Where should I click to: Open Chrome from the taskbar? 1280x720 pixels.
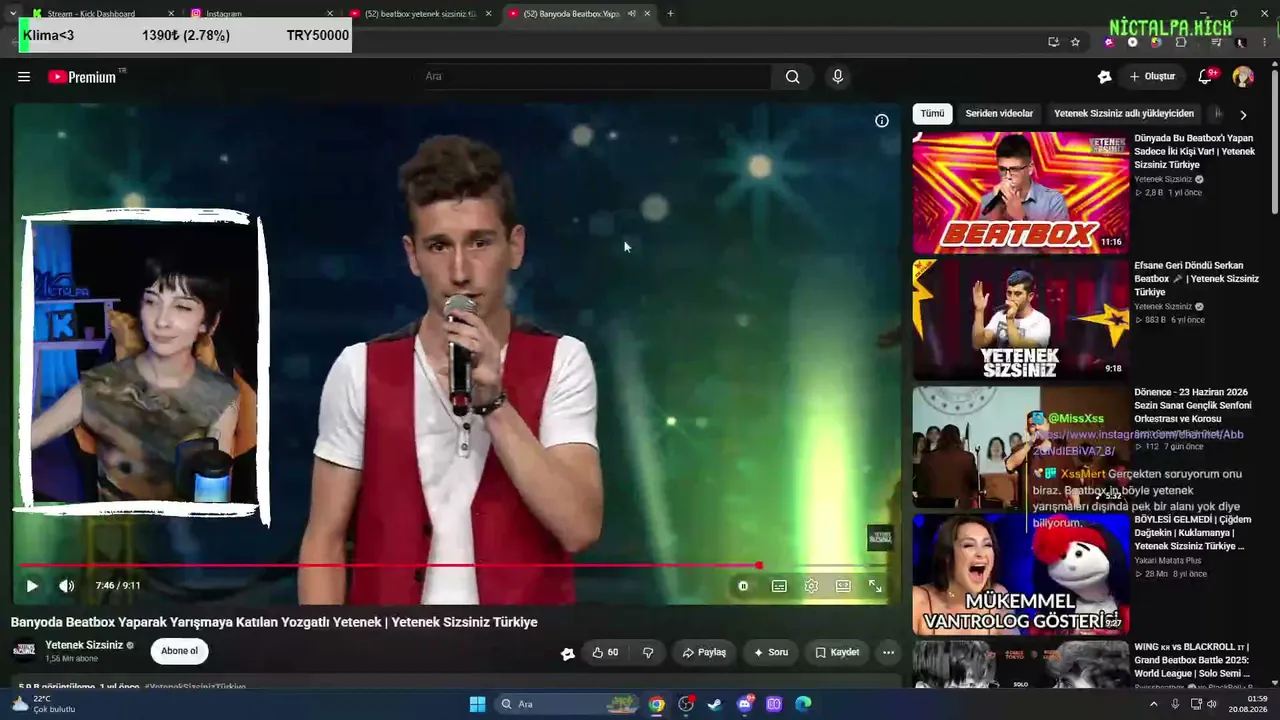pyautogui.click(x=656, y=704)
